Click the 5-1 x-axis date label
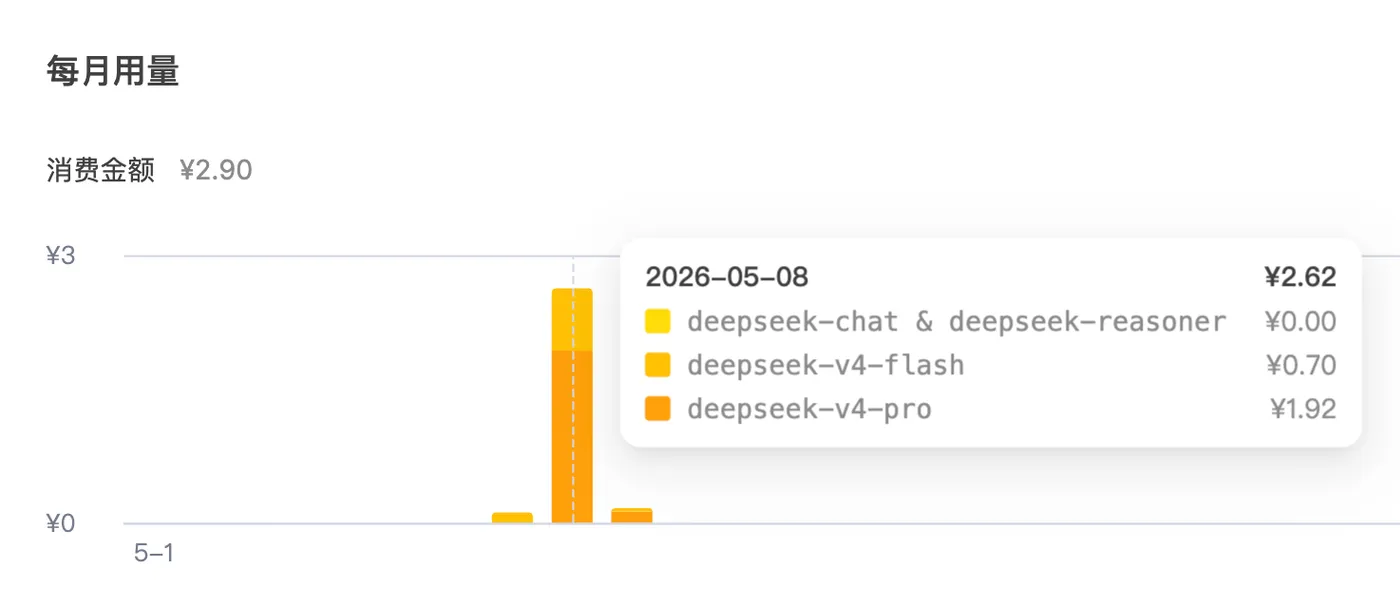 [154, 553]
